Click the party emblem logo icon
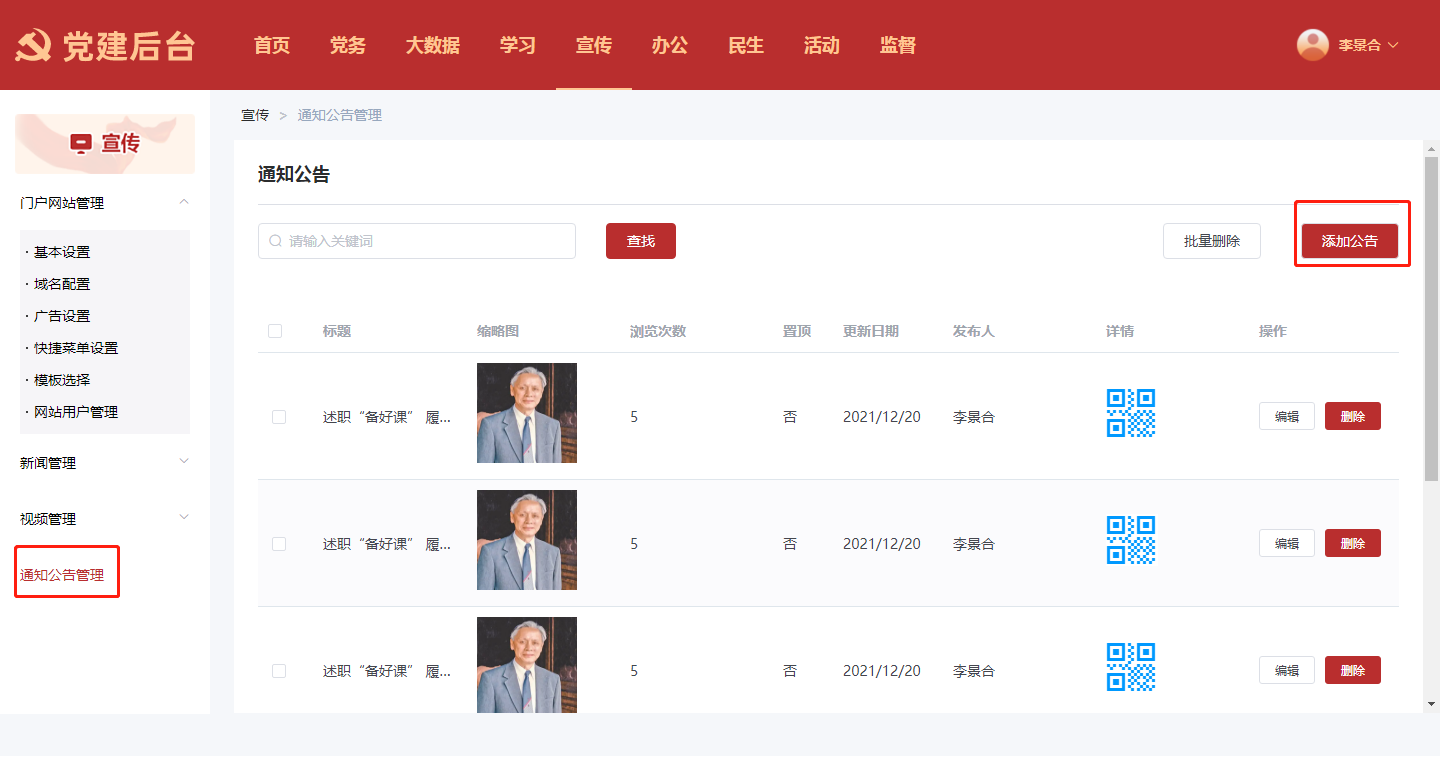The image size is (1440, 757). (x=34, y=46)
